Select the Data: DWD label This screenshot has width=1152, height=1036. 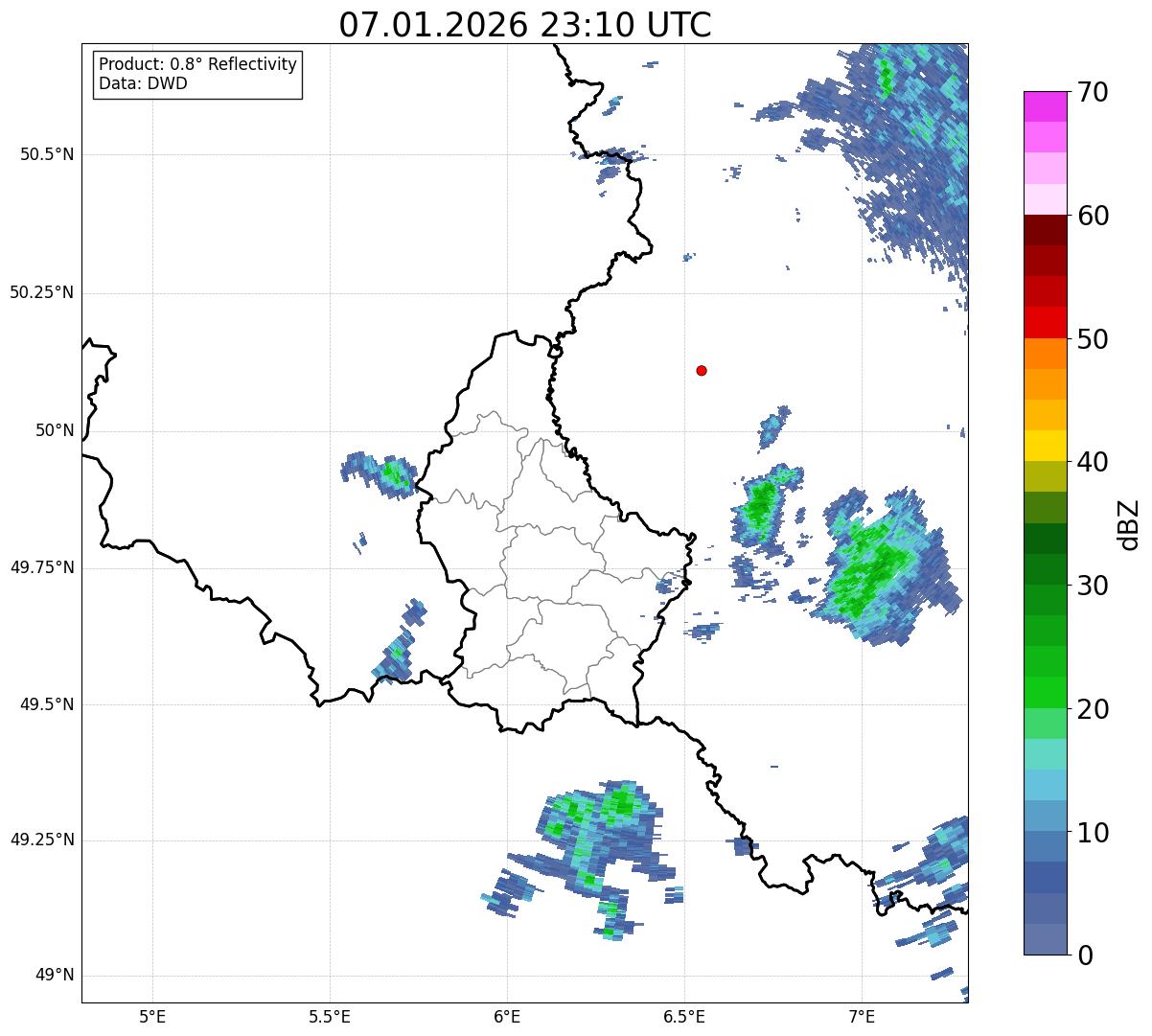(143, 83)
